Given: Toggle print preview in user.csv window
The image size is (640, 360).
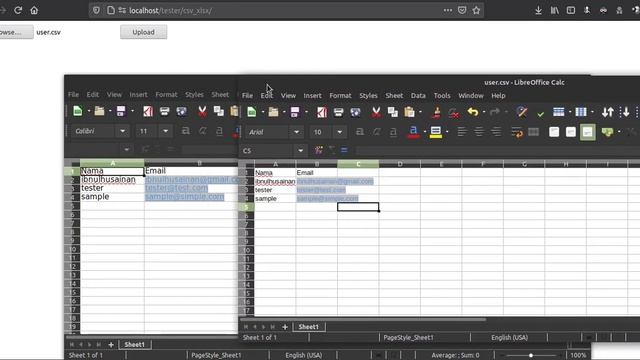Looking at the screenshot, I should 355,112.
